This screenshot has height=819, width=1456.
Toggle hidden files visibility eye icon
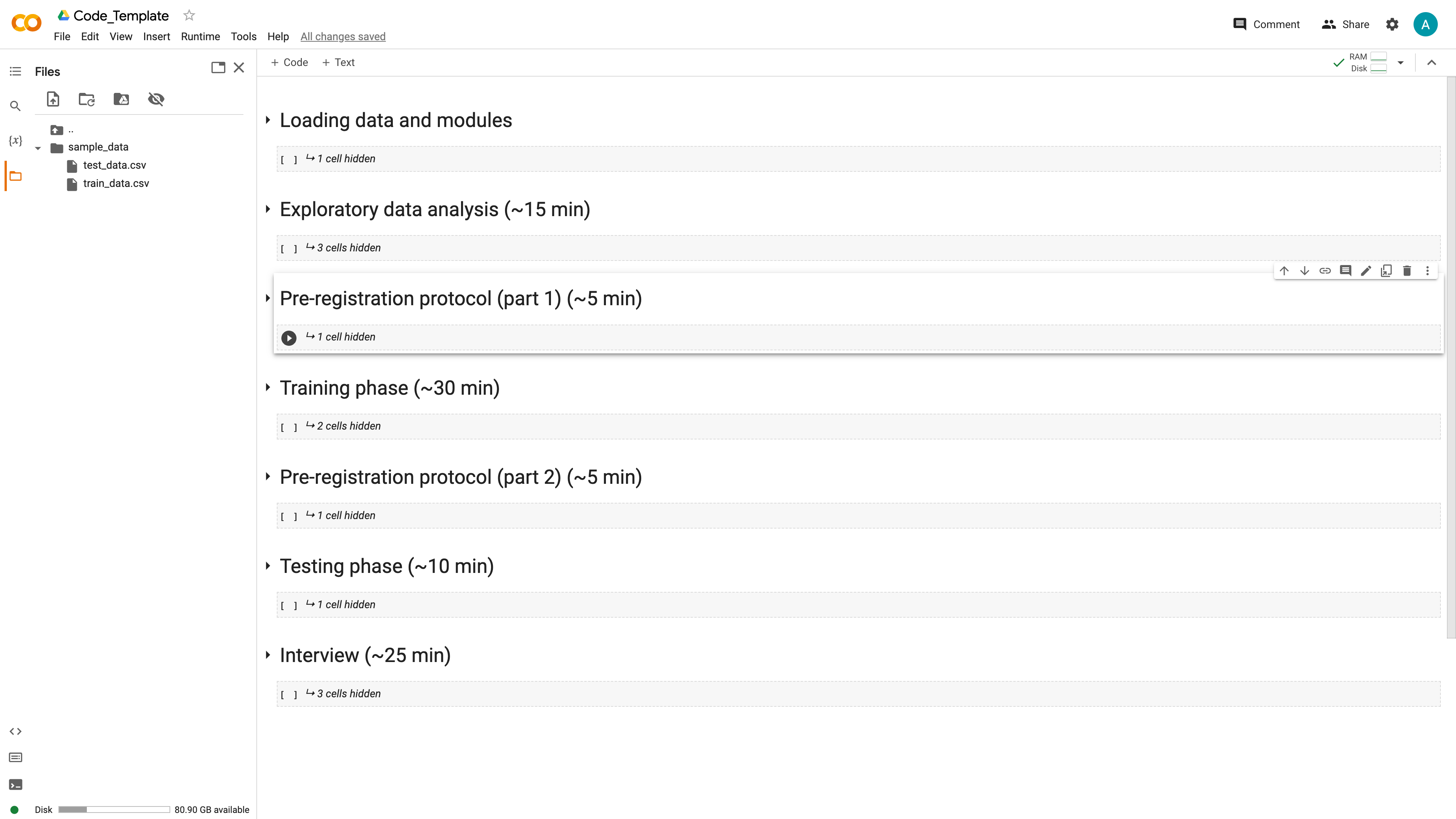pos(156,99)
